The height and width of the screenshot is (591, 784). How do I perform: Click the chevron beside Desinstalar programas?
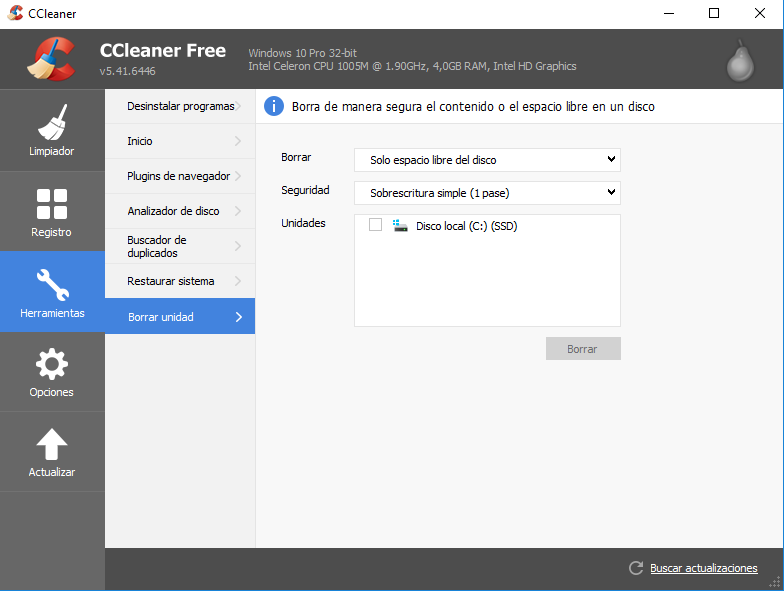pos(238,106)
